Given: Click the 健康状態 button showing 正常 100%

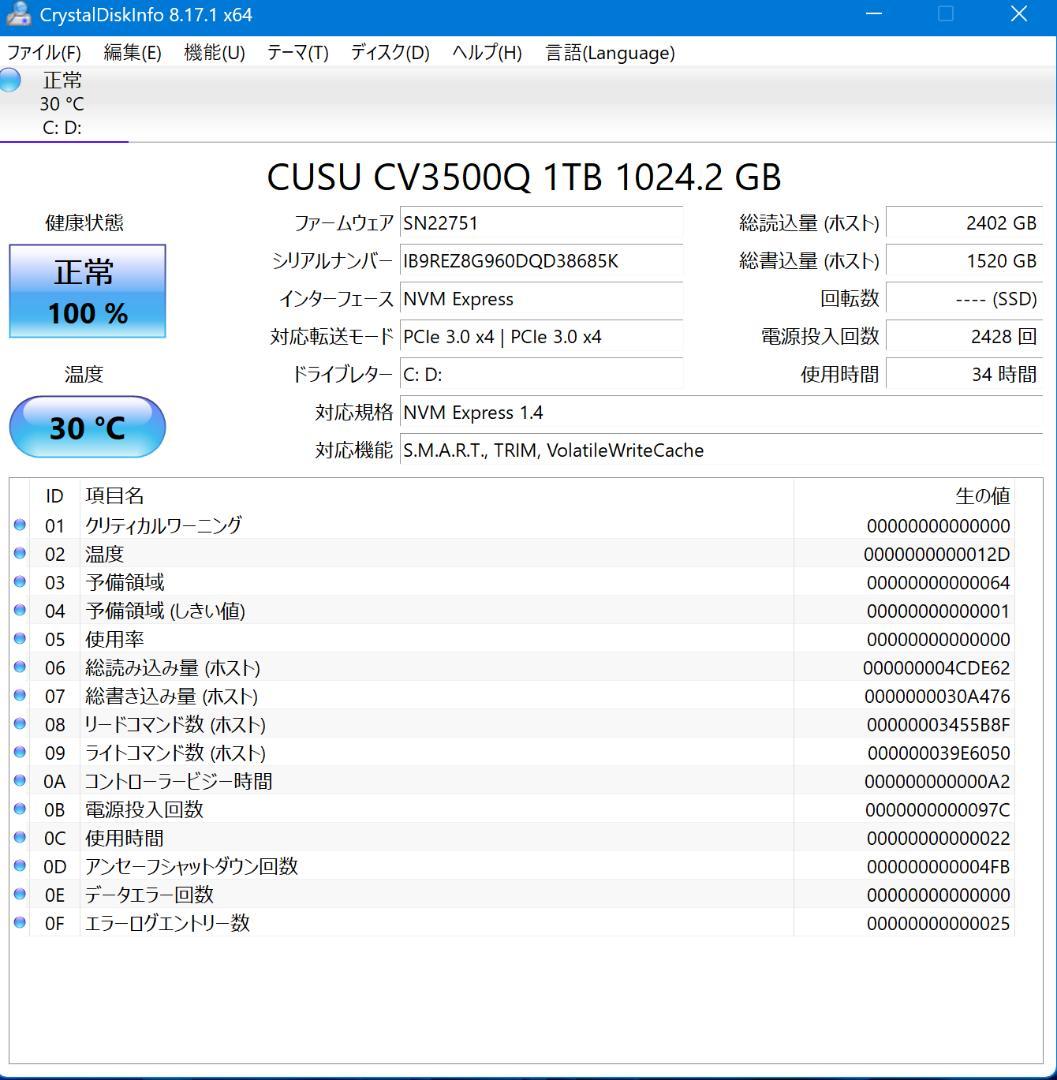Looking at the screenshot, I should click(x=86, y=291).
